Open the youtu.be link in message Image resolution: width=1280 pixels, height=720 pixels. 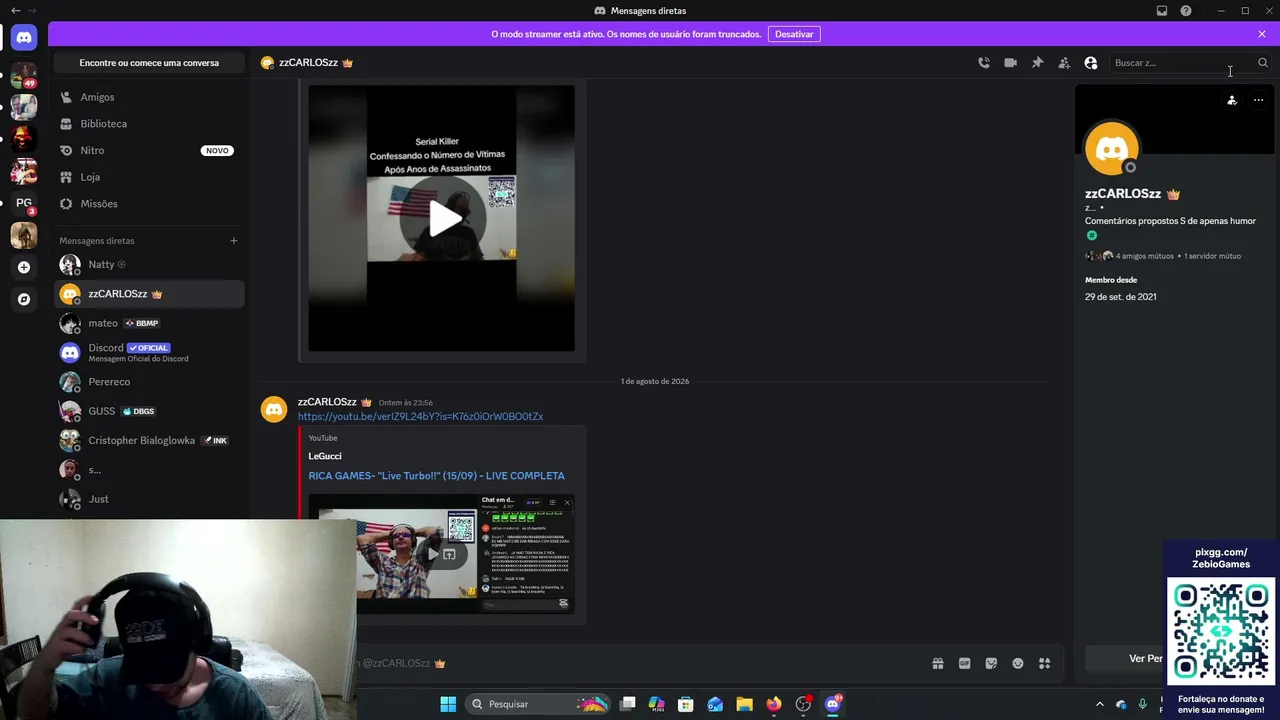pyautogui.click(x=420, y=416)
